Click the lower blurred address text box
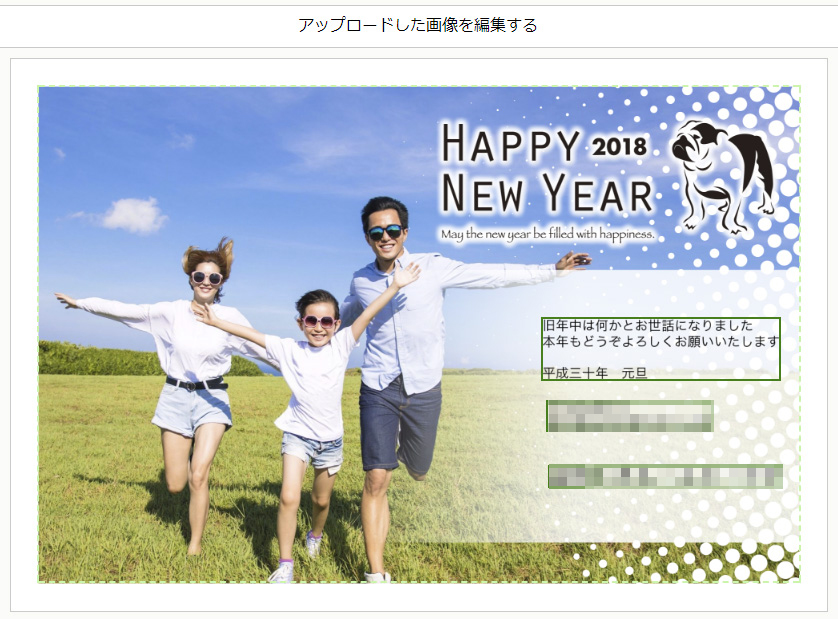This screenshot has height=619, width=838. pyautogui.click(x=665, y=477)
